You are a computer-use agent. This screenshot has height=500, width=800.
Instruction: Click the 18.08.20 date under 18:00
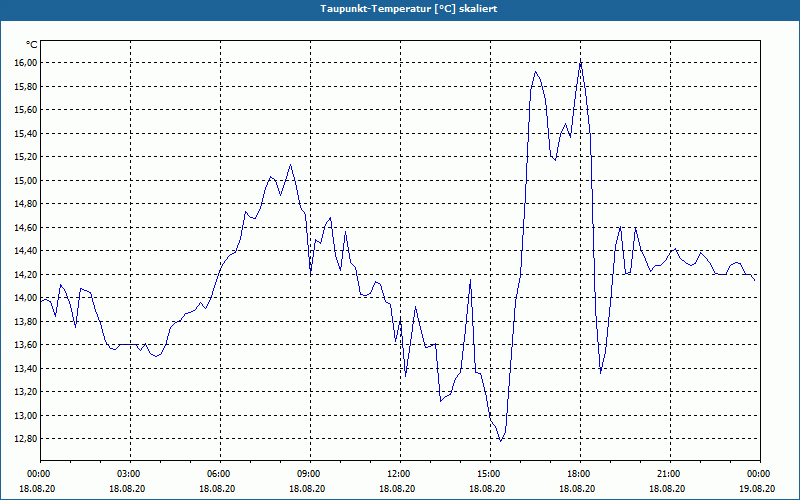(x=578, y=488)
